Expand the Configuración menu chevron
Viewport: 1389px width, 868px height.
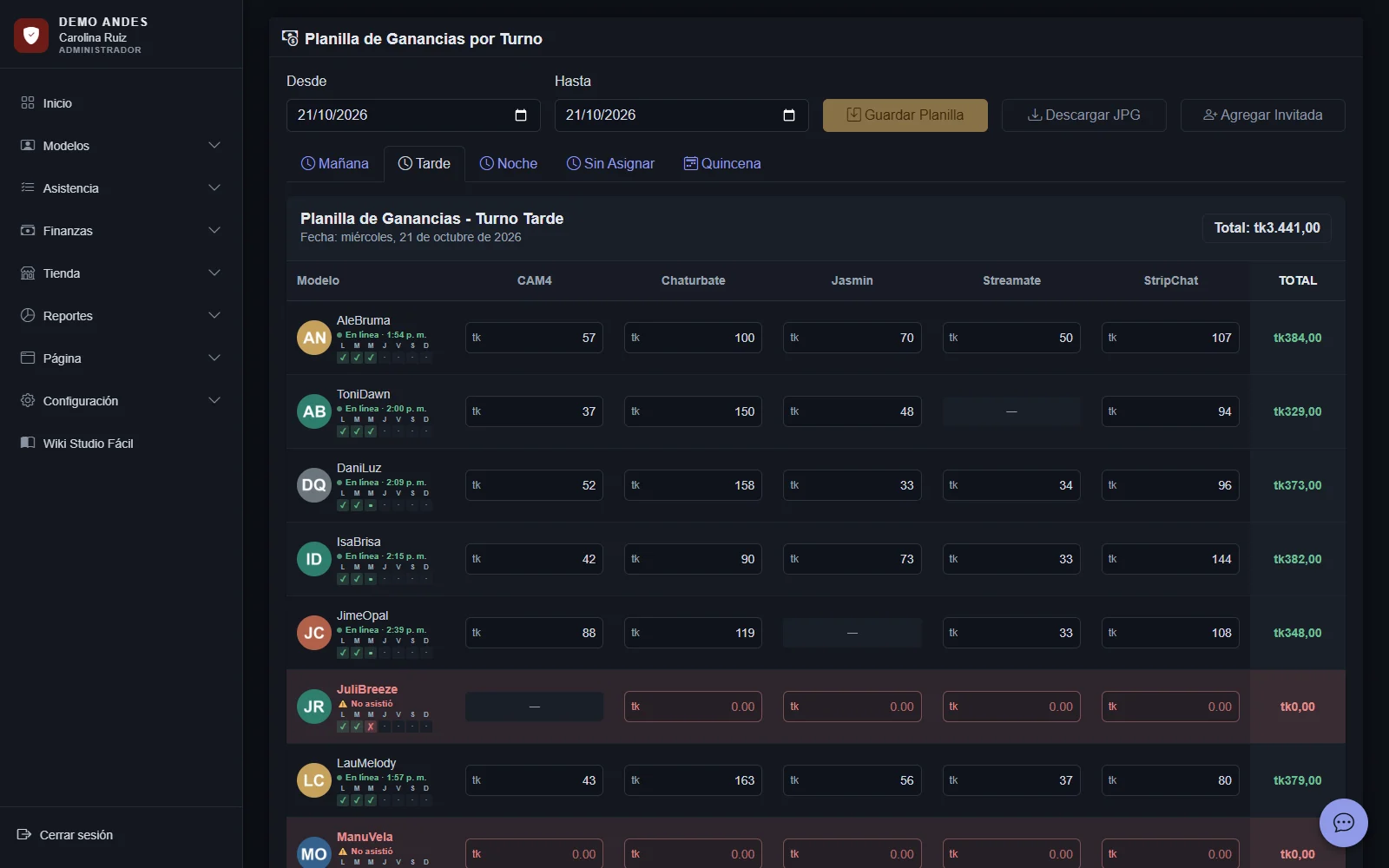(214, 400)
